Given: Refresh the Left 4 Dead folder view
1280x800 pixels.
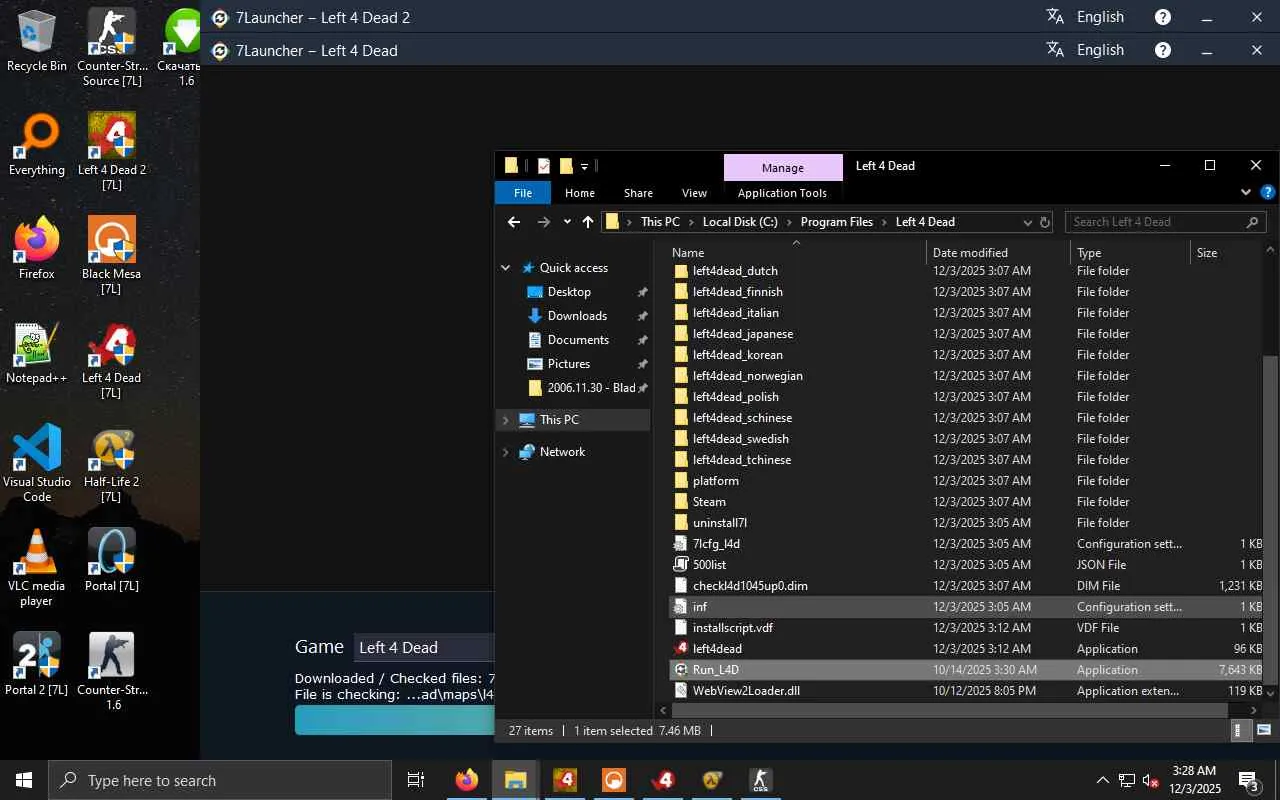Looking at the screenshot, I should click(x=1045, y=222).
